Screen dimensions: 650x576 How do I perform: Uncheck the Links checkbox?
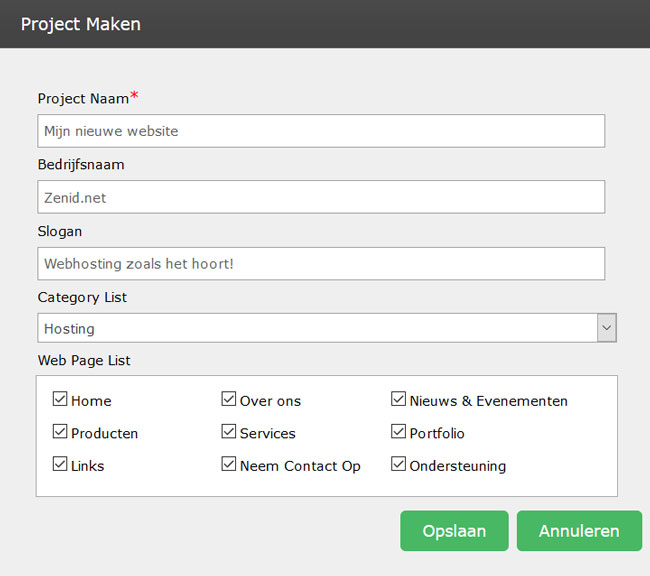[x=60, y=464]
